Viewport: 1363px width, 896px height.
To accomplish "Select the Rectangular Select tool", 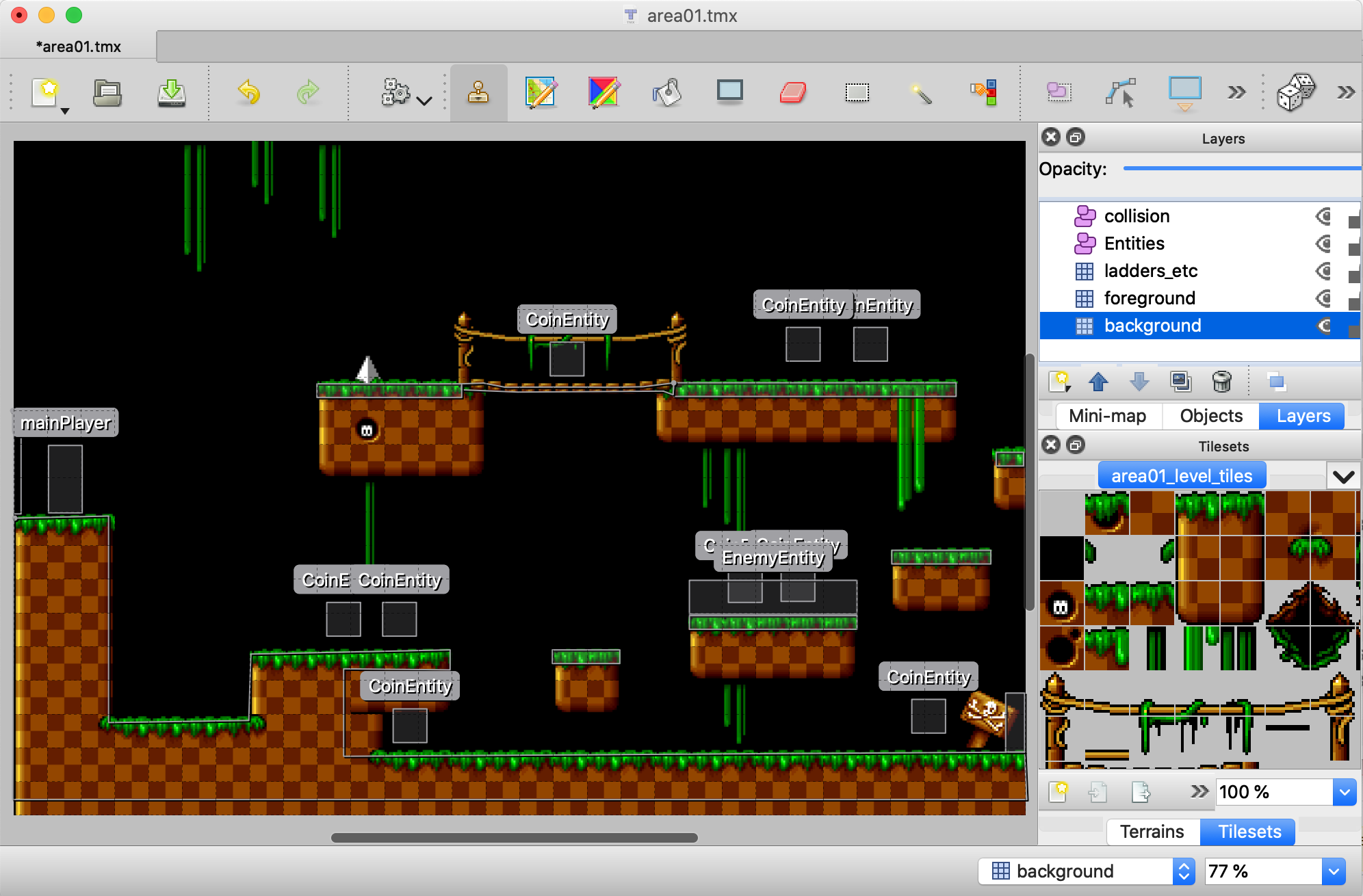I will click(857, 92).
